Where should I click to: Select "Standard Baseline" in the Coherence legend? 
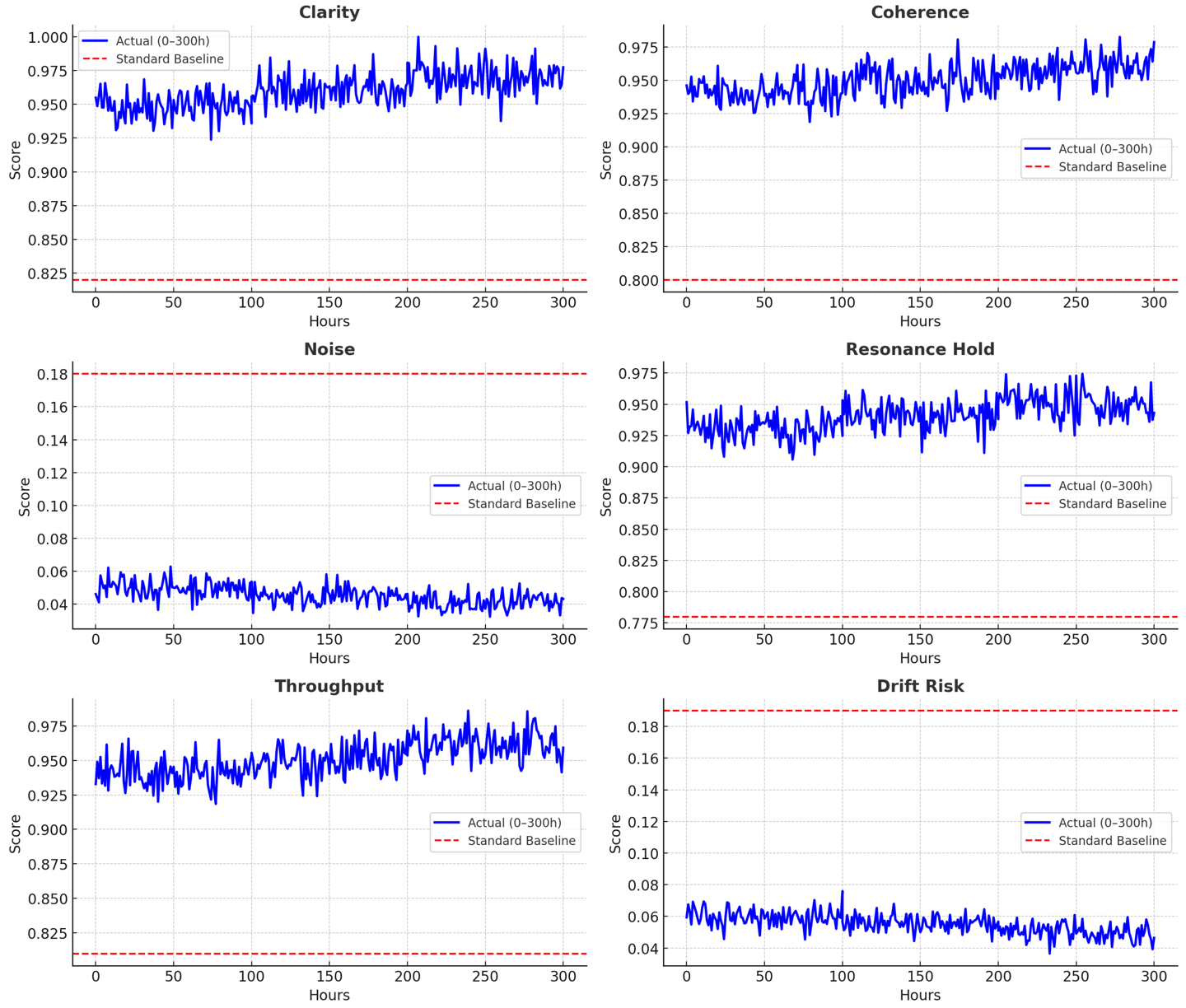tap(1113, 167)
